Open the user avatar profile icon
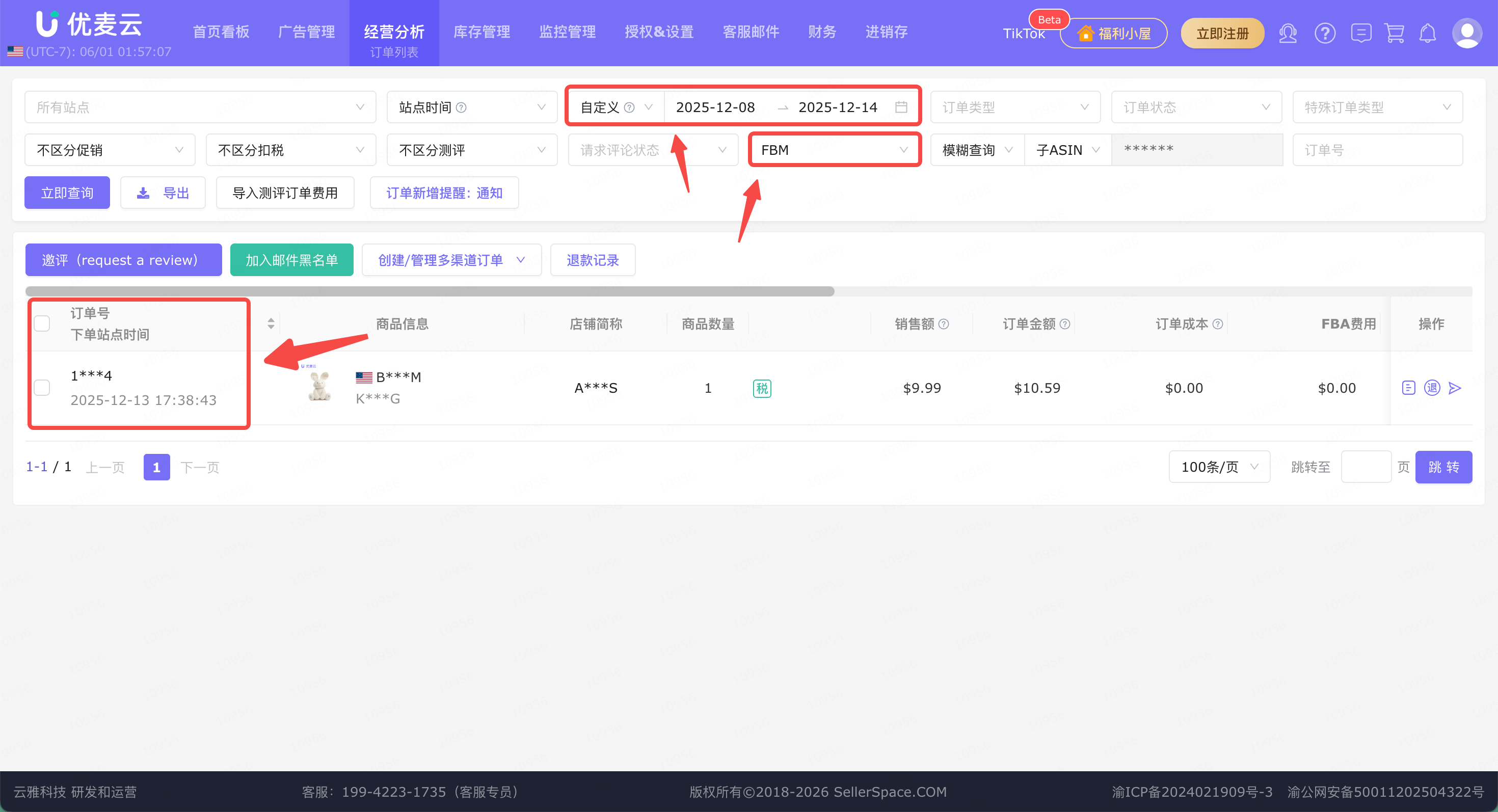The width and height of the screenshot is (1498, 812). coord(1467,33)
